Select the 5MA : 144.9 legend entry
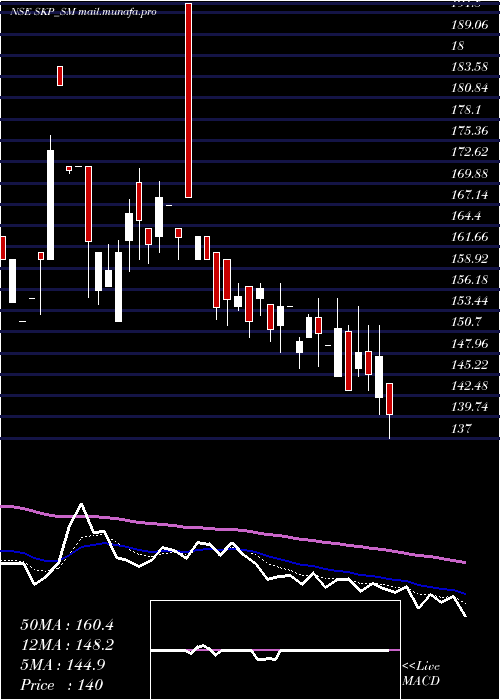Image resolution: width=500 pixels, height=700 pixels. pos(63,665)
